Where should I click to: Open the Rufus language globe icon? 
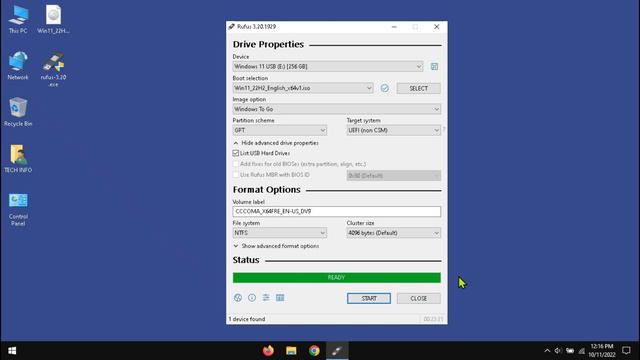point(238,298)
